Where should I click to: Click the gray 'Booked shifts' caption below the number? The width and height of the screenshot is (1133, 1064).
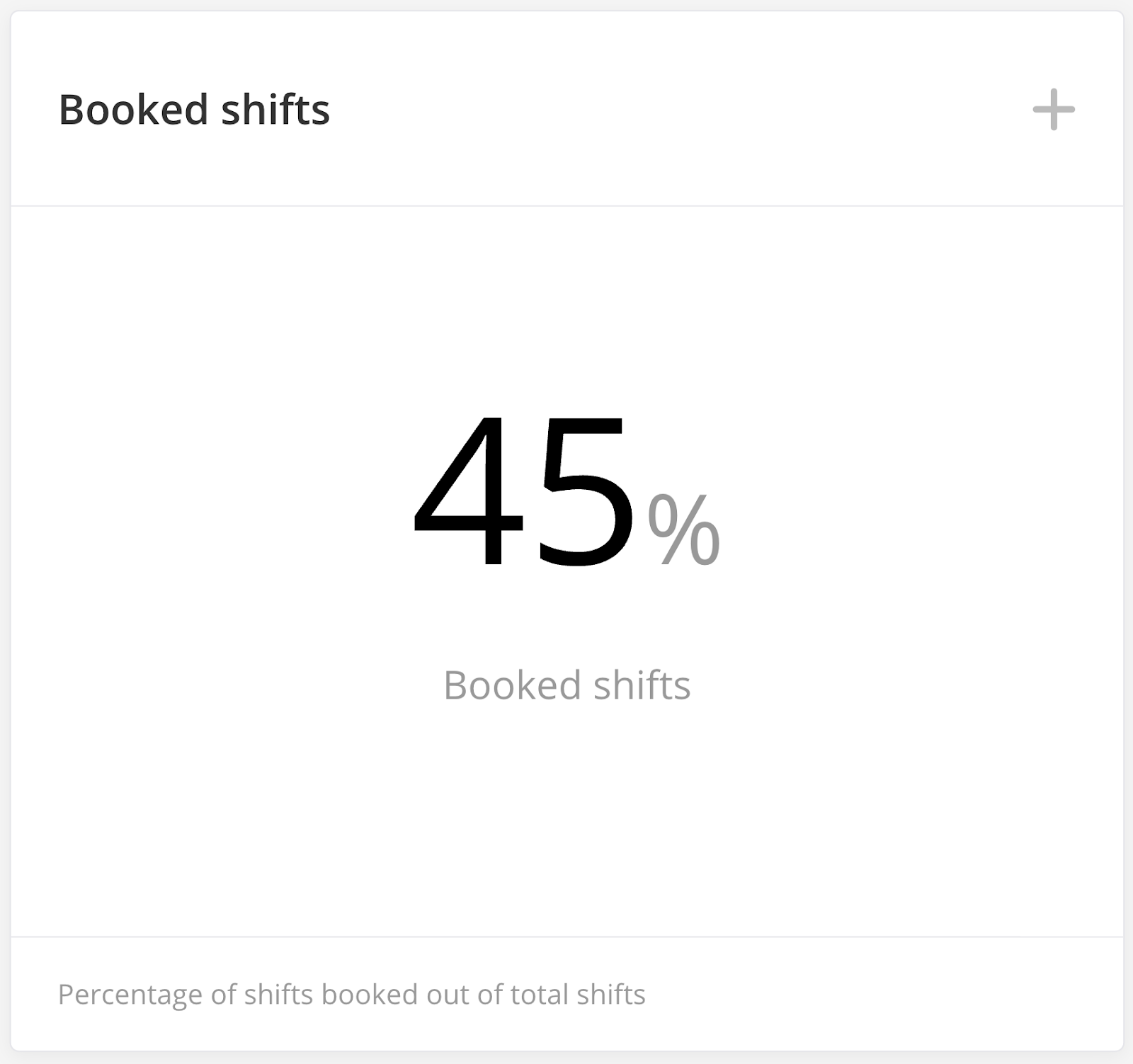tap(566, 685)
